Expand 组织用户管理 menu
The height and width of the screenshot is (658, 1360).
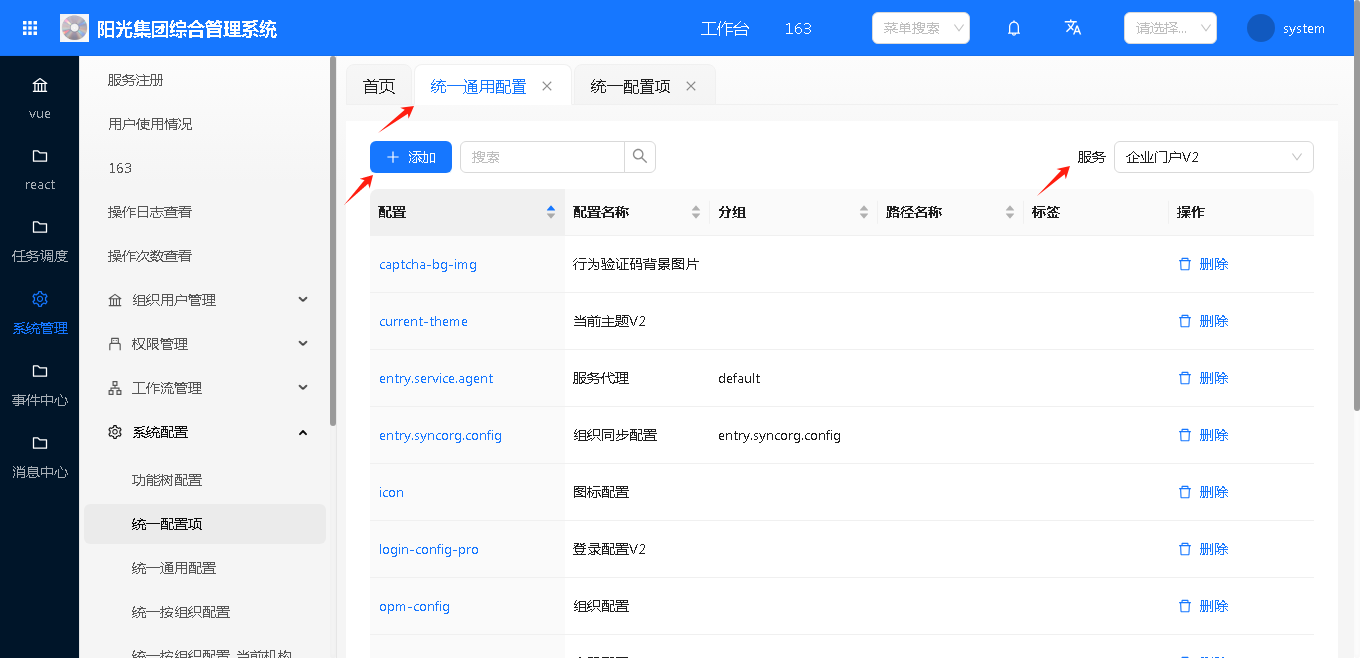pos(206,300)
